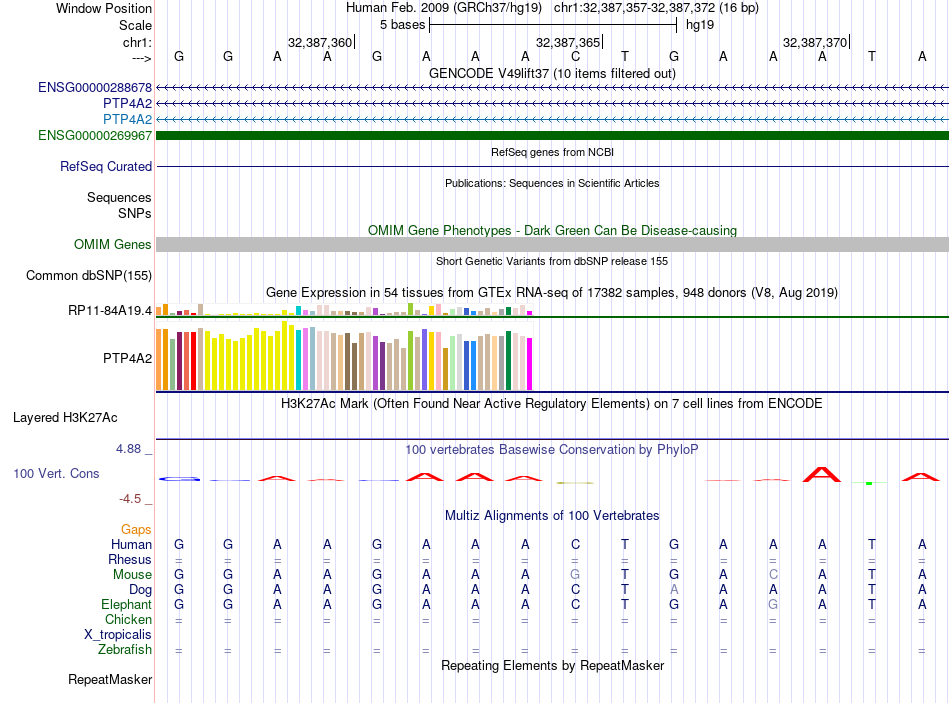Image resolution: width=950 pixels, height=703 pixels.
Task: Click Publications: Sequences in Scientific Articles title
Action: click(x=552, y=183)
